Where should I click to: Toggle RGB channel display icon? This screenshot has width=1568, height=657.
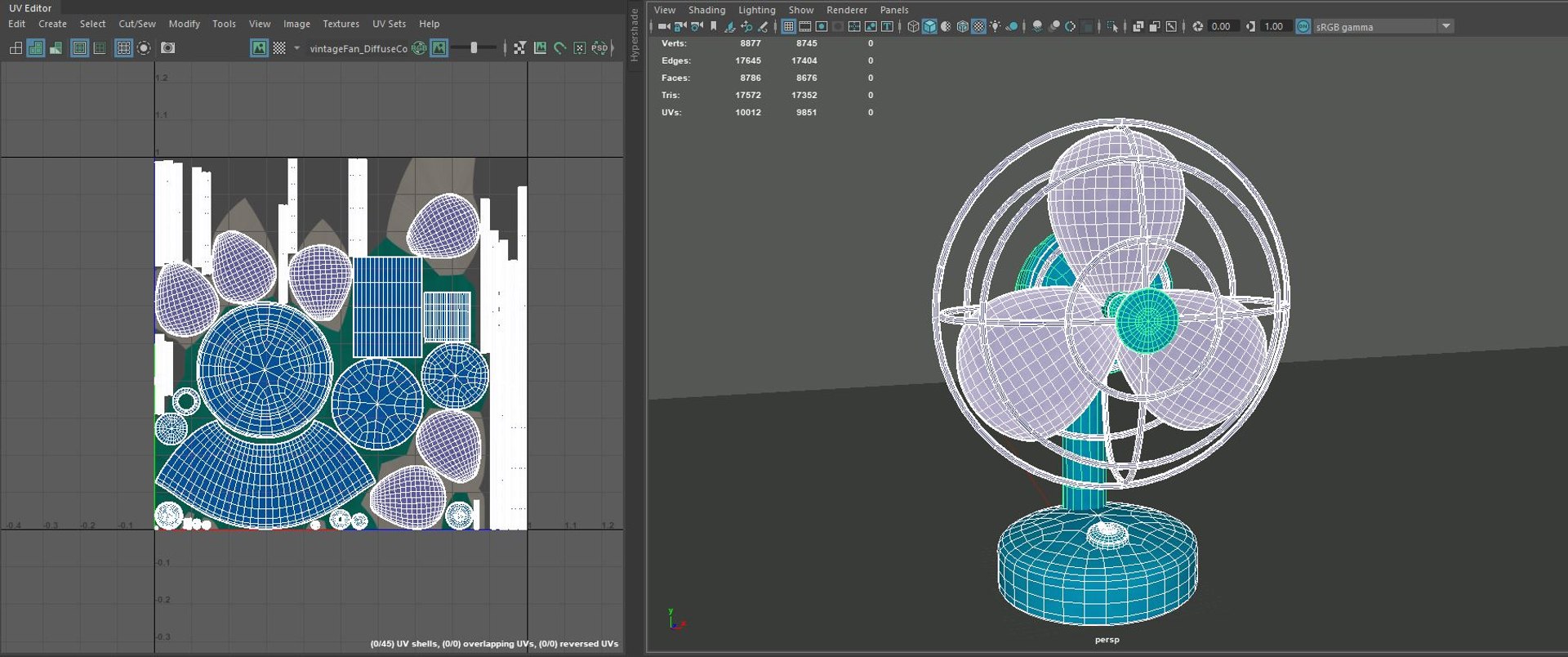420,48
